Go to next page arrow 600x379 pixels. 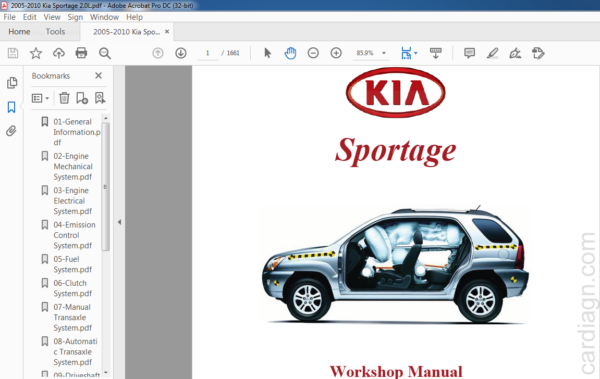181,53
